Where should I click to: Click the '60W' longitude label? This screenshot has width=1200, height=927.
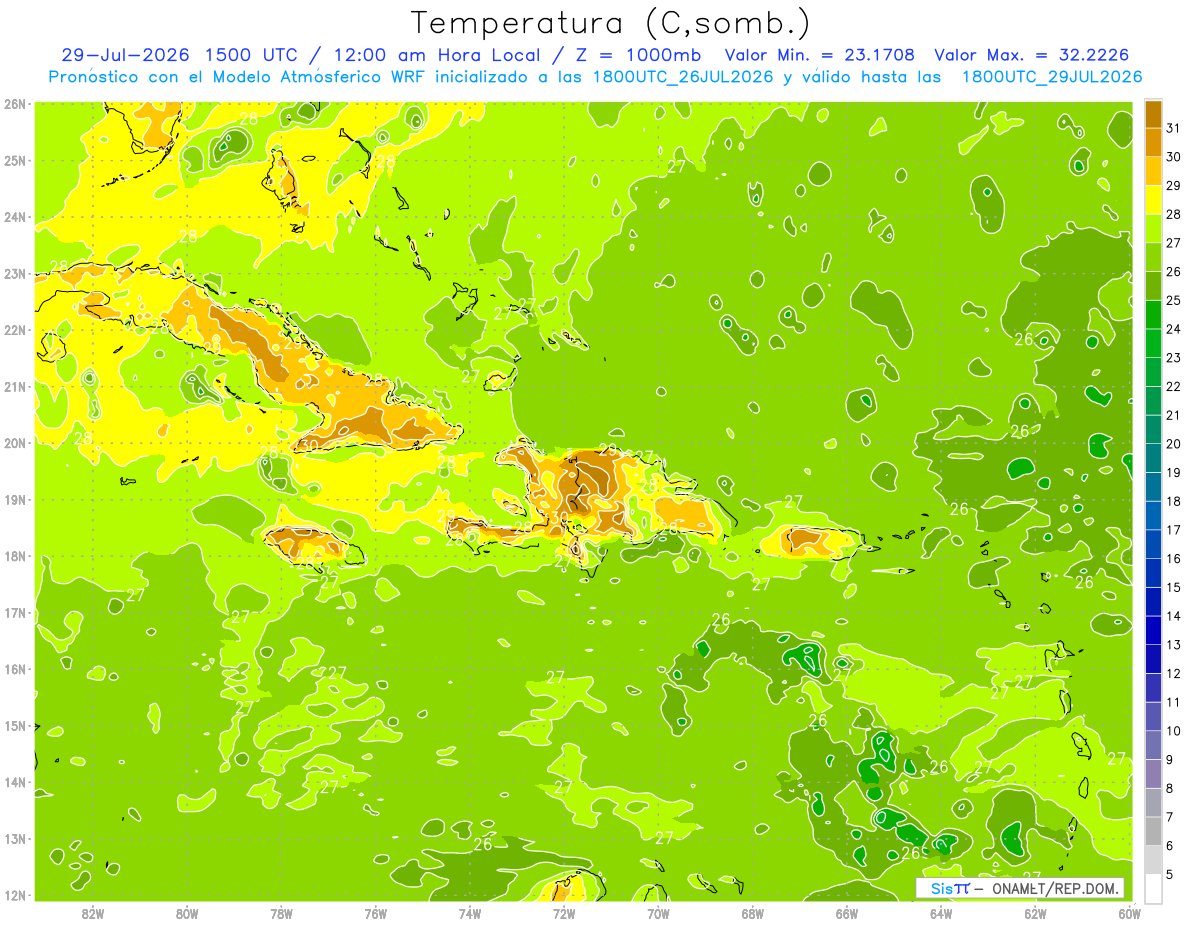coord(1129,913)
